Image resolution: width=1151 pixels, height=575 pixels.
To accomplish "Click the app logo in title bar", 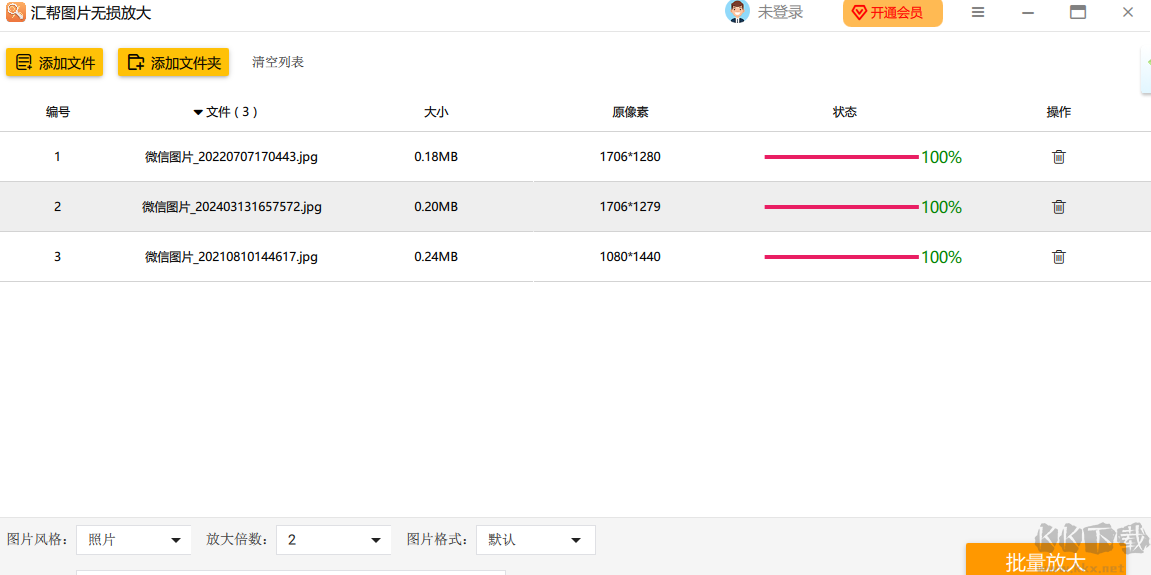I will (15, 13).
